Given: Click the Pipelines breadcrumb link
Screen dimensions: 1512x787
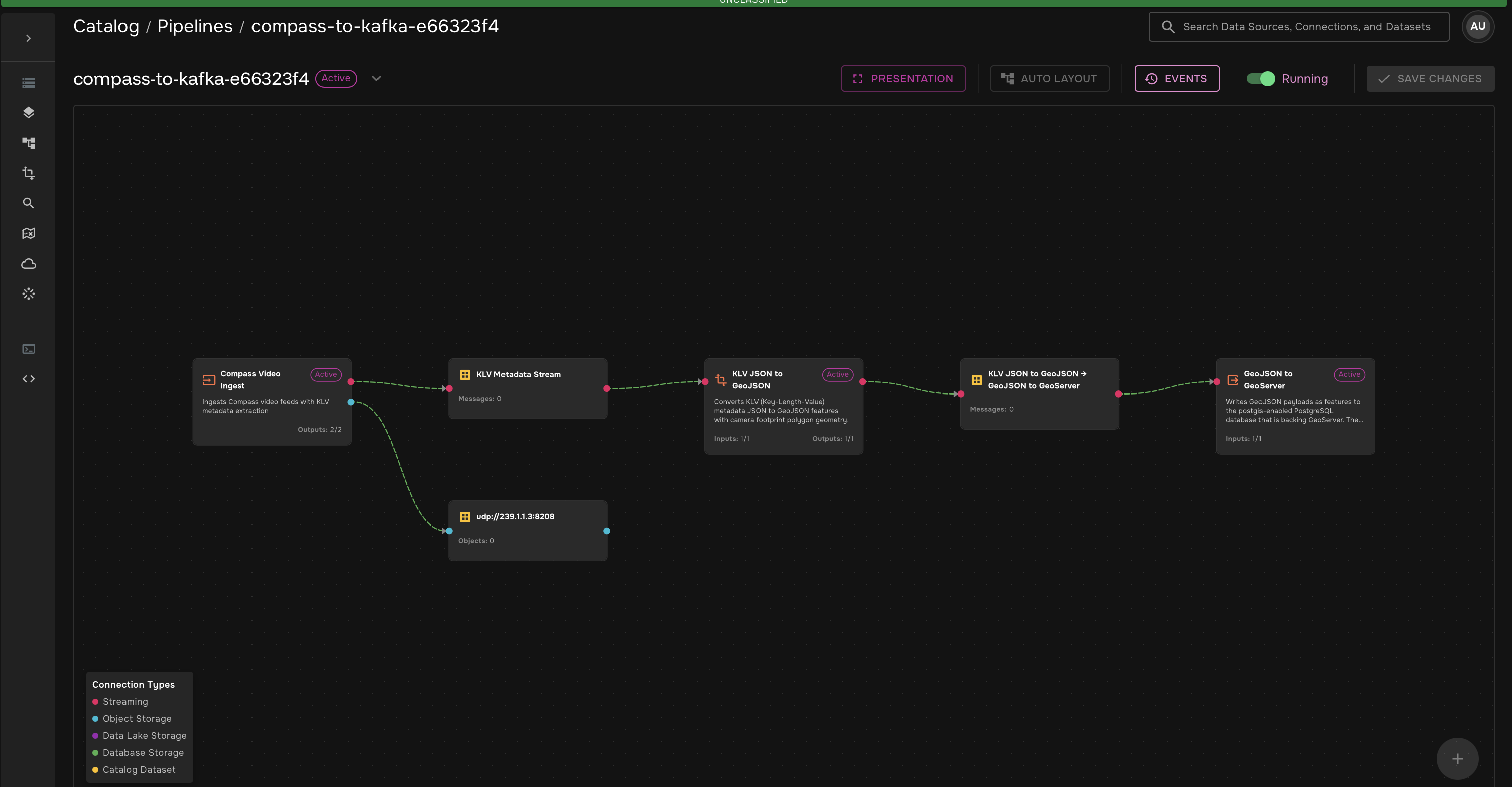Looking at the screenshot, I should coord(195,26).
